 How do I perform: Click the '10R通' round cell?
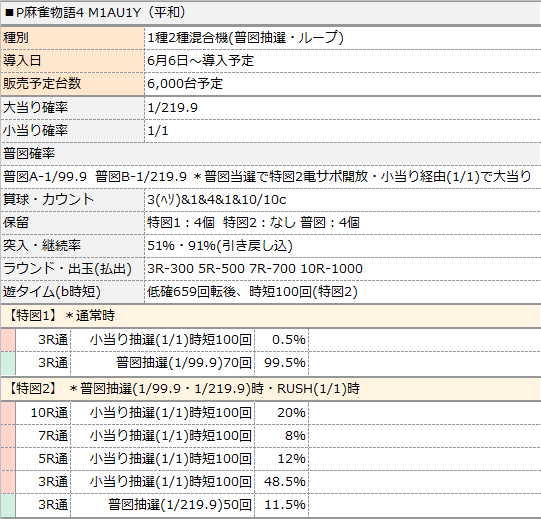[43, 413]
